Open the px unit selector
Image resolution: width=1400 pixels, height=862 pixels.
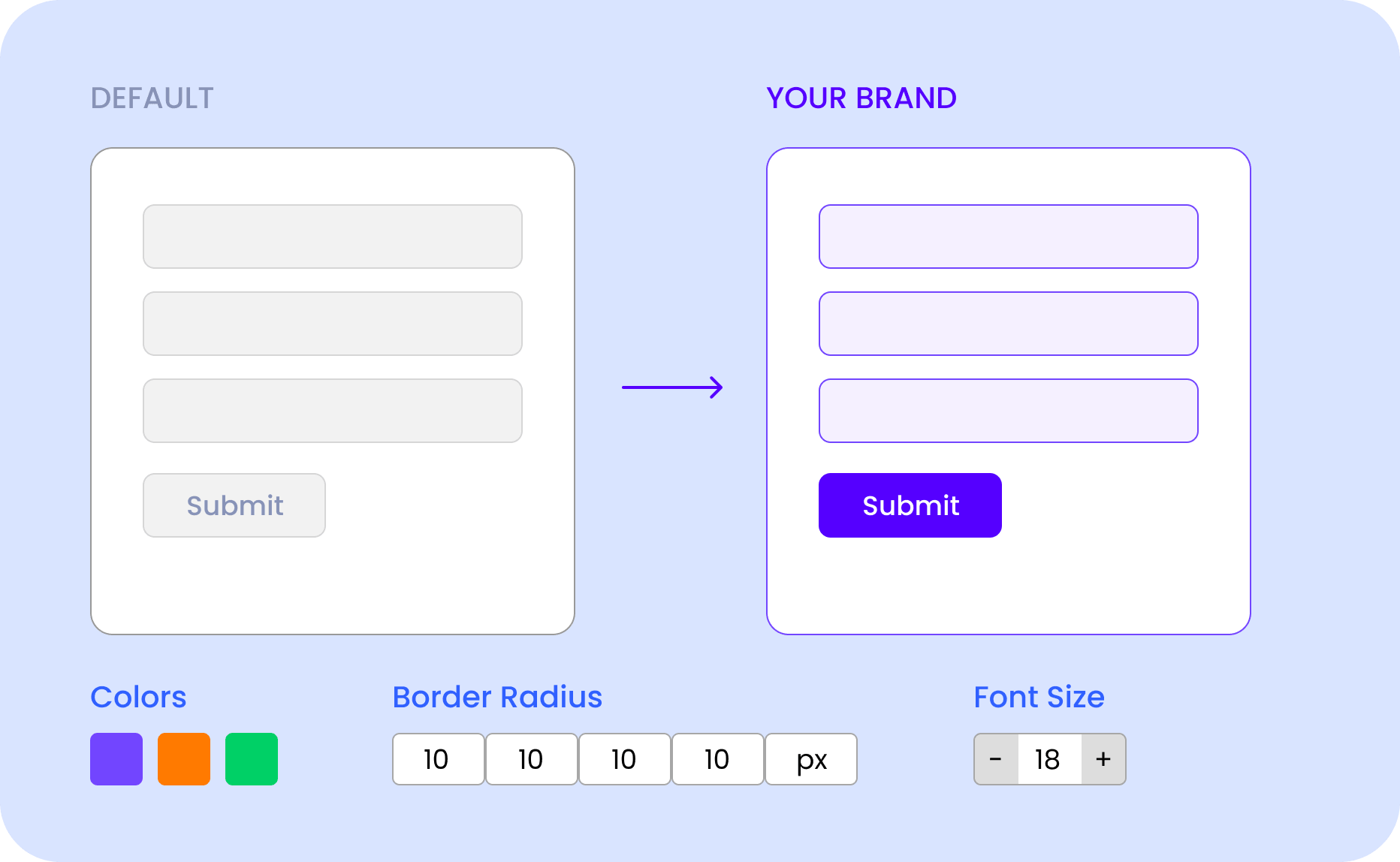[x=811, y=759]
